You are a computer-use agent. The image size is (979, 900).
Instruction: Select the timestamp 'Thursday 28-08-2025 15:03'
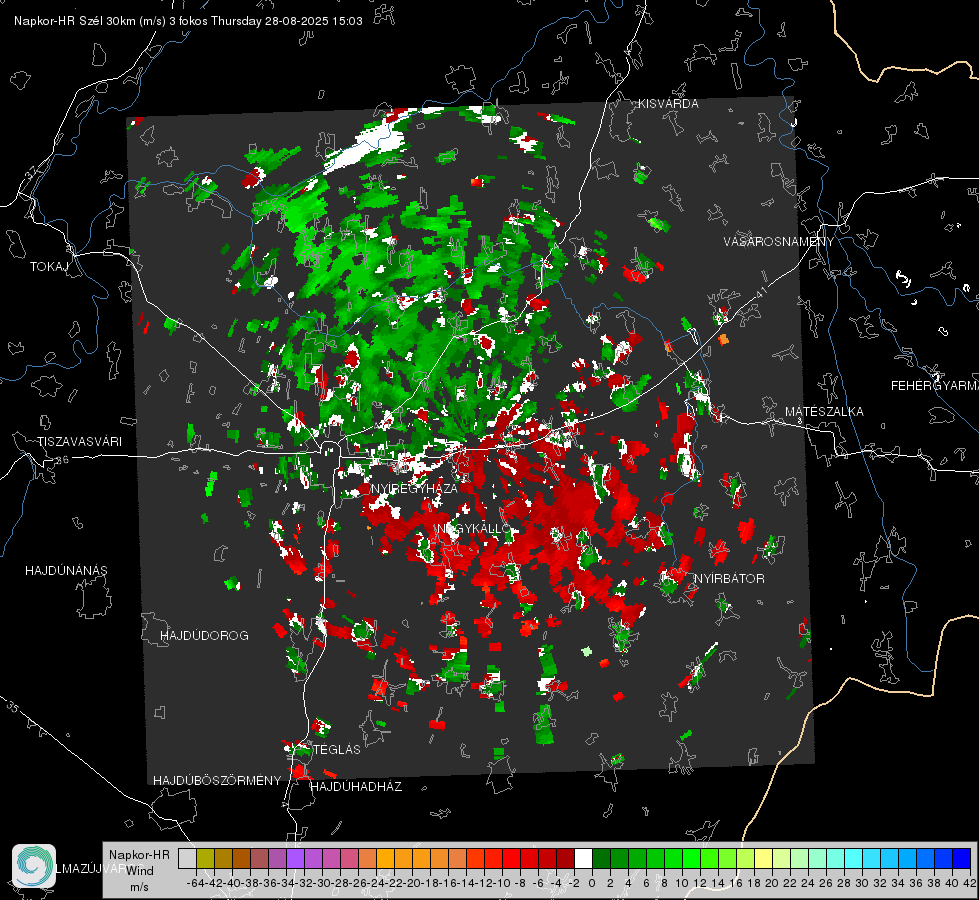tap(287, 21)
